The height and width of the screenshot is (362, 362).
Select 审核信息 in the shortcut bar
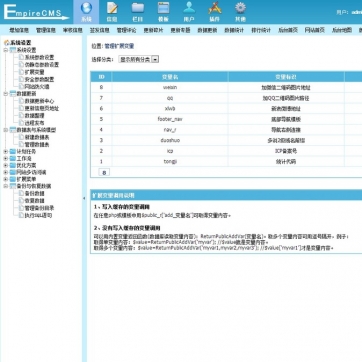(73, 30)
